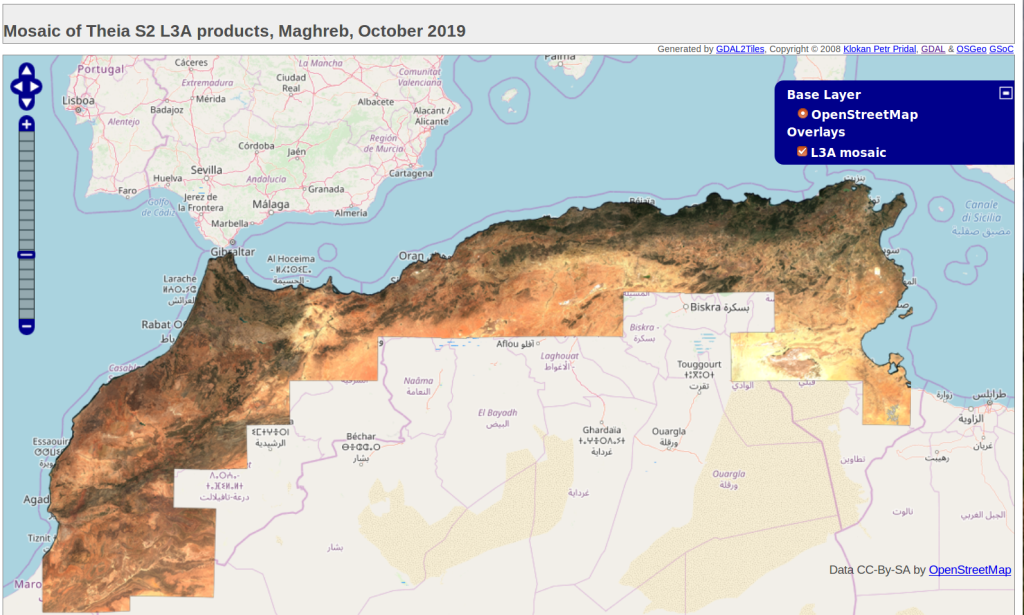The image size is (1024, 615).
Task: Pan the map south with down arrow
Action: [26, 102]
